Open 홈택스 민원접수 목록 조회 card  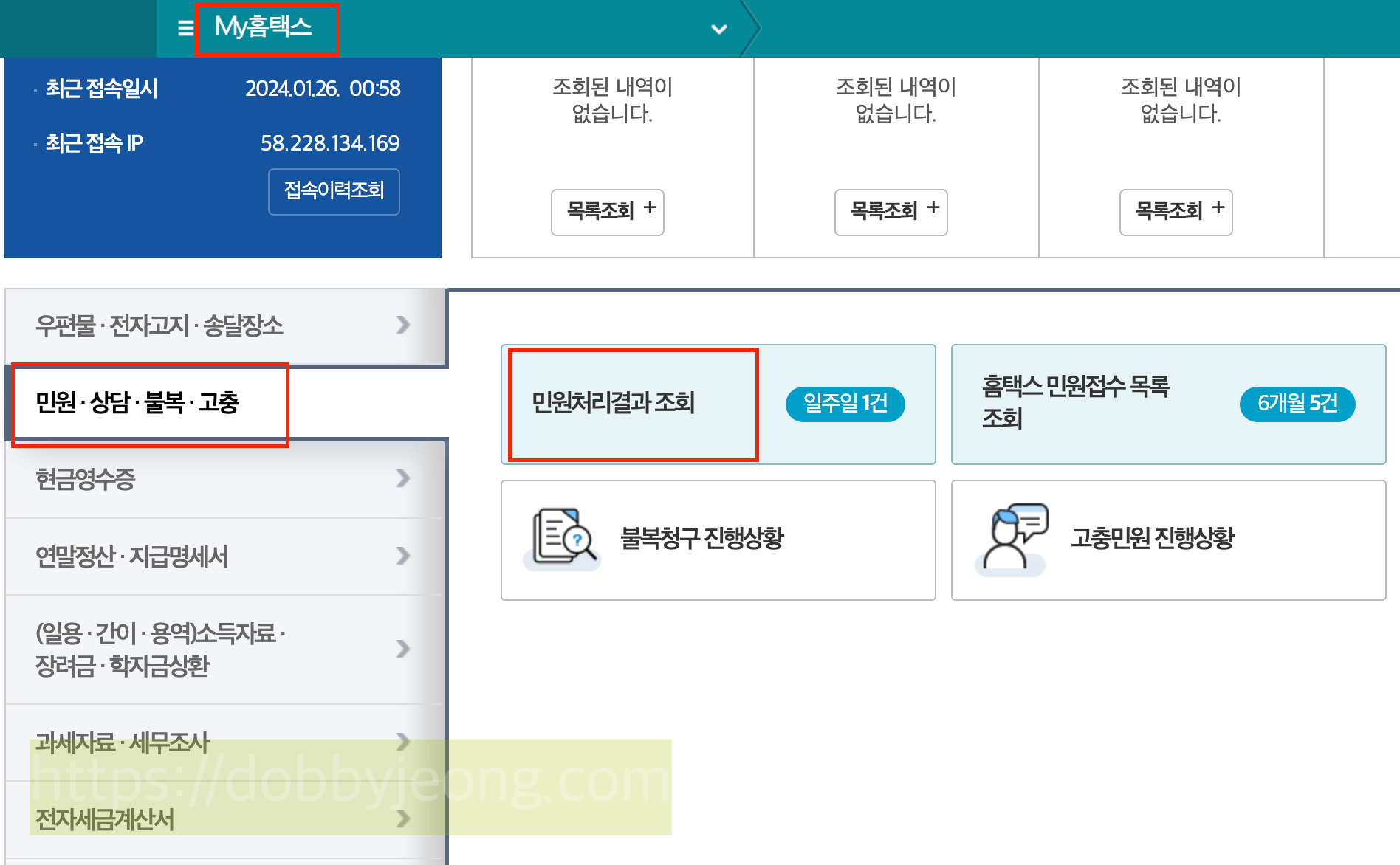click(1168, 404)
